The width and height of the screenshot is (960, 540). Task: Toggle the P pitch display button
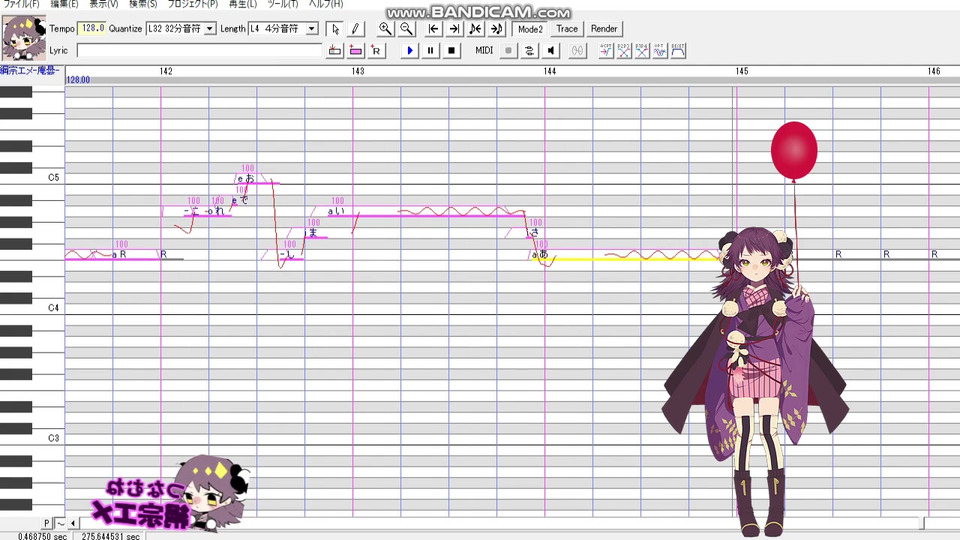[47, 523]
